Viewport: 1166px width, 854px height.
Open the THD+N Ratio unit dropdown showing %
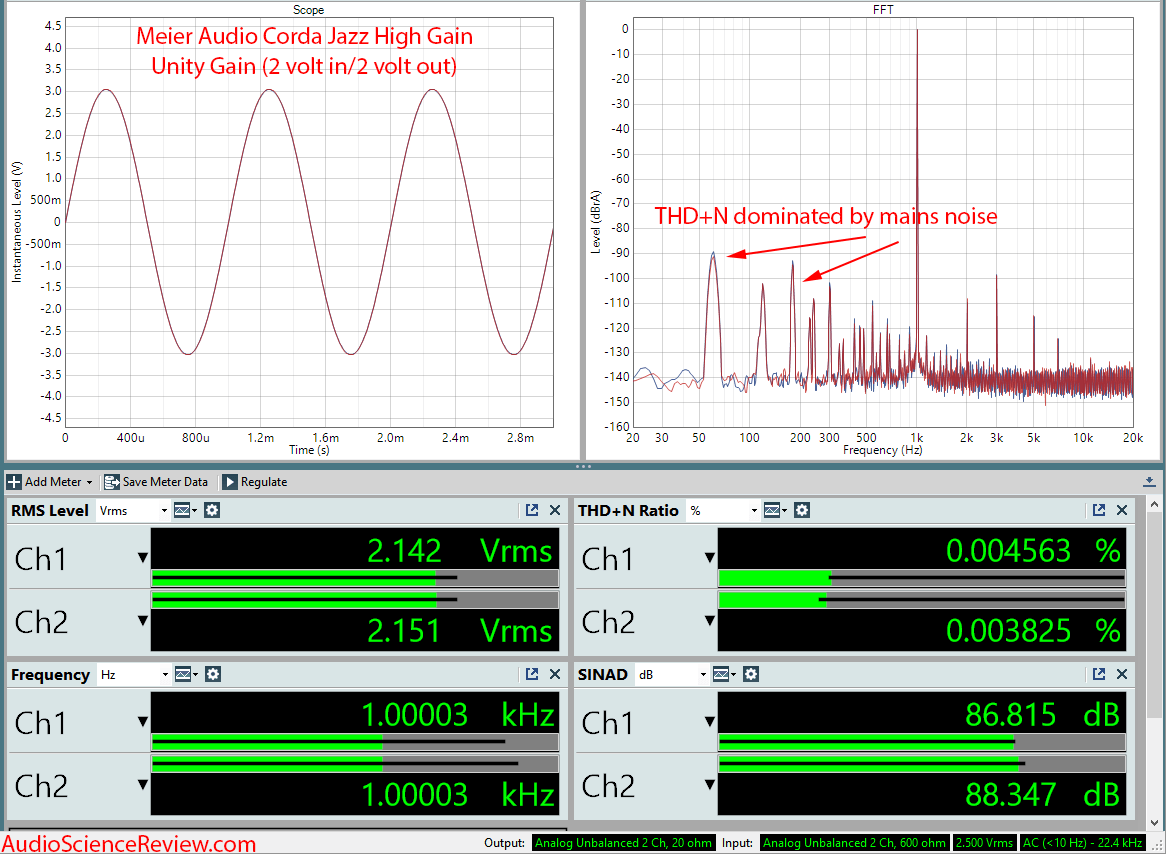click(x=722, y=510)
